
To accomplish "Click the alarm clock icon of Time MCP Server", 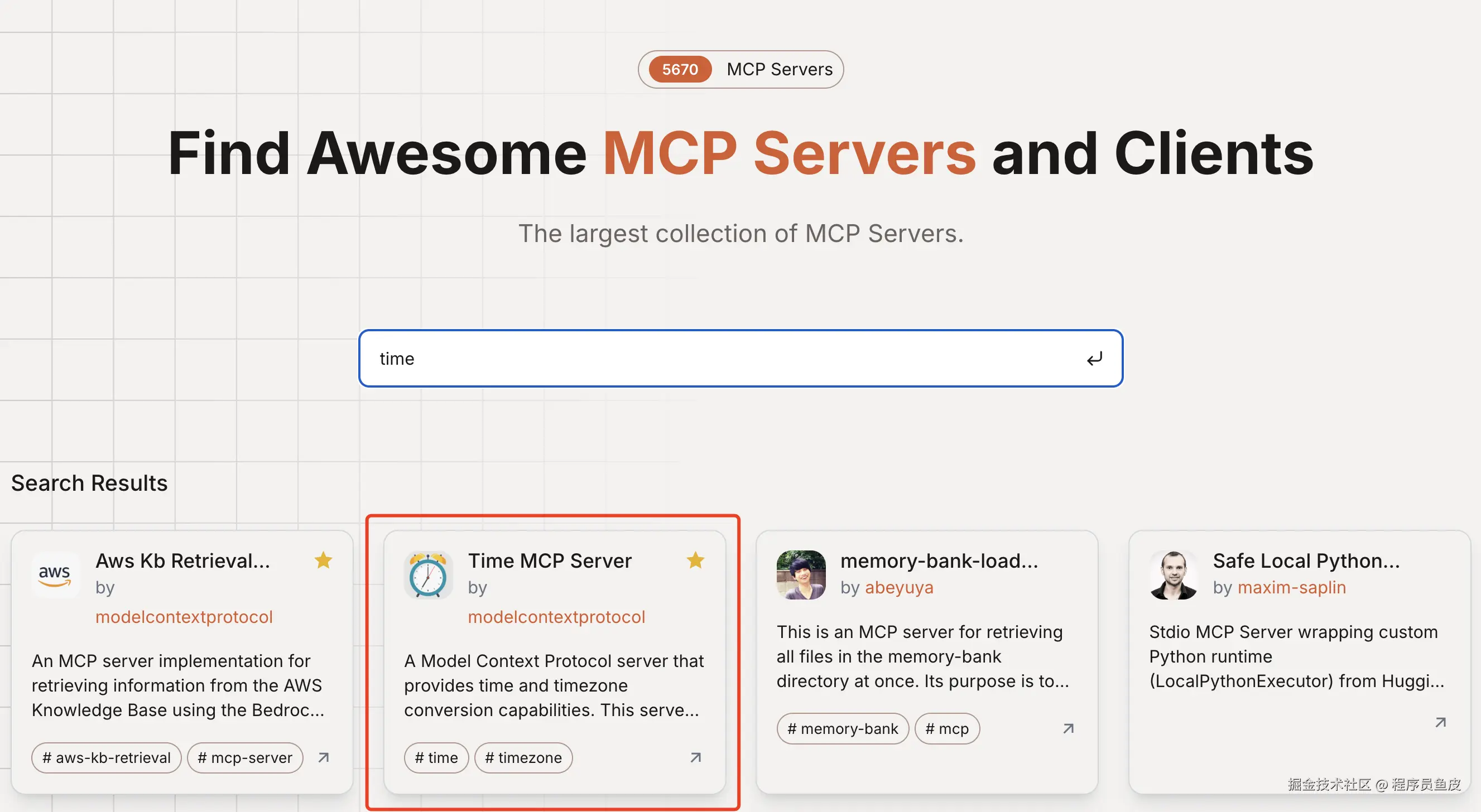I will click(x=428, y=575).
